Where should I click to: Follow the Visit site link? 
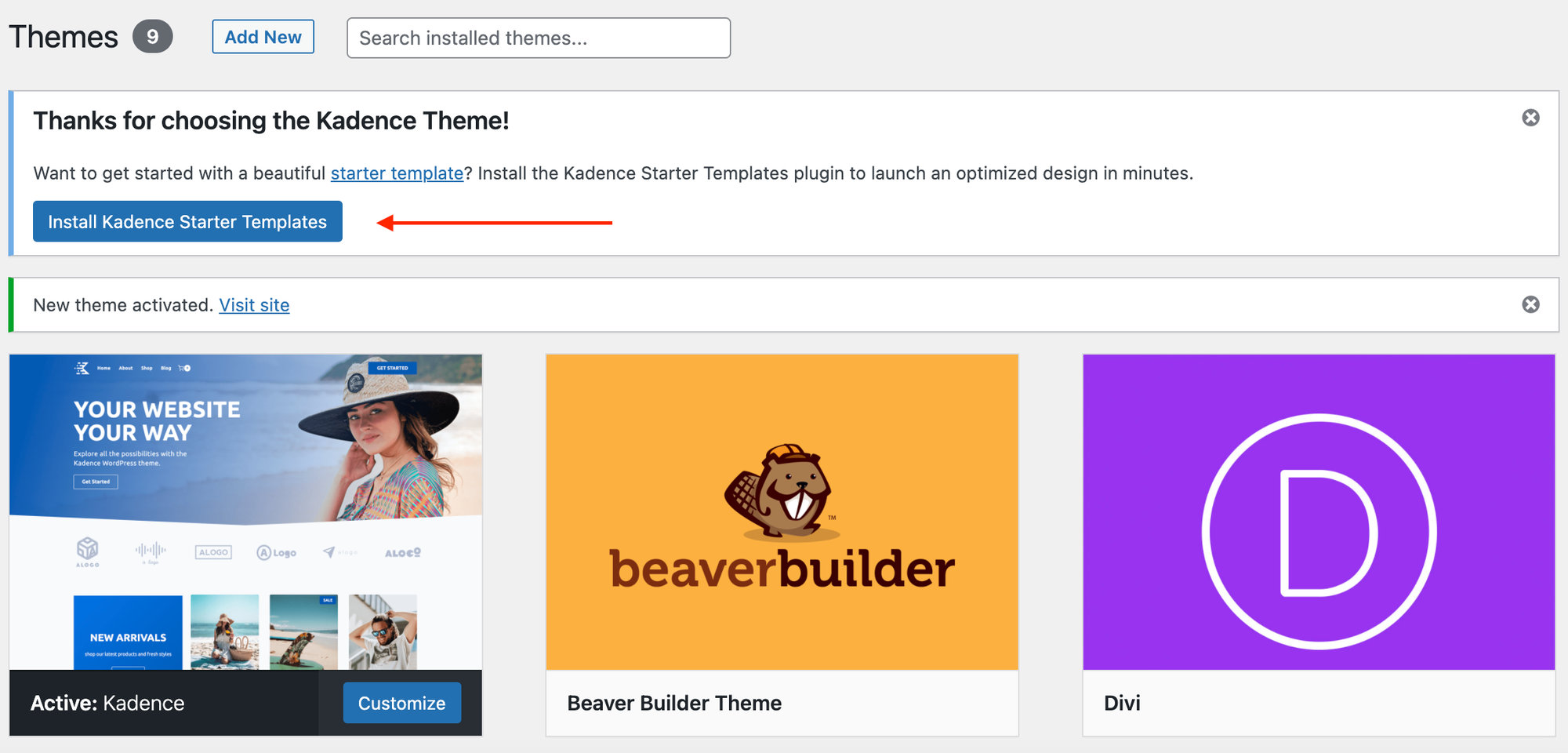click(x=254, y=305)
